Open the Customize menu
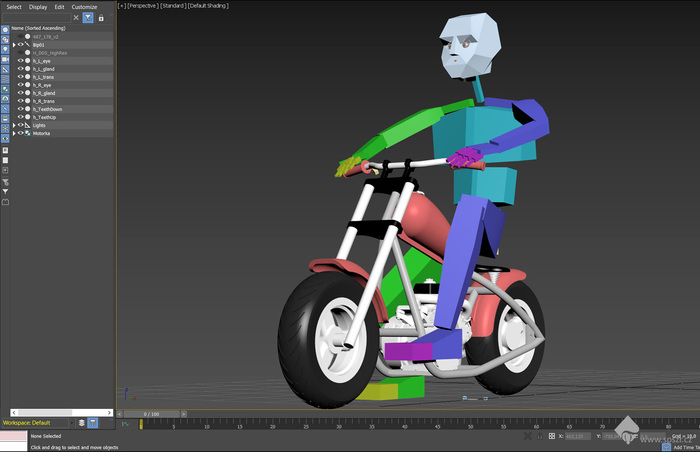Viewport: 700px width, 452px height. pos(84,7)
